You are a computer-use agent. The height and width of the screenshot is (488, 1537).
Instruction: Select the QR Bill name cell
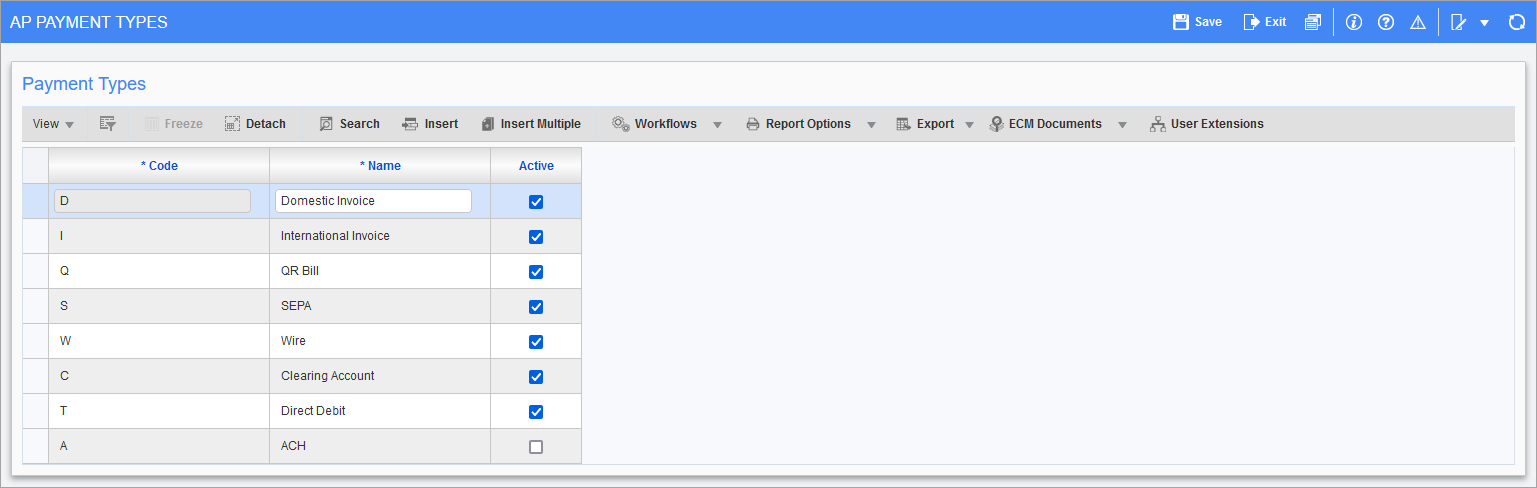(380, 271)
